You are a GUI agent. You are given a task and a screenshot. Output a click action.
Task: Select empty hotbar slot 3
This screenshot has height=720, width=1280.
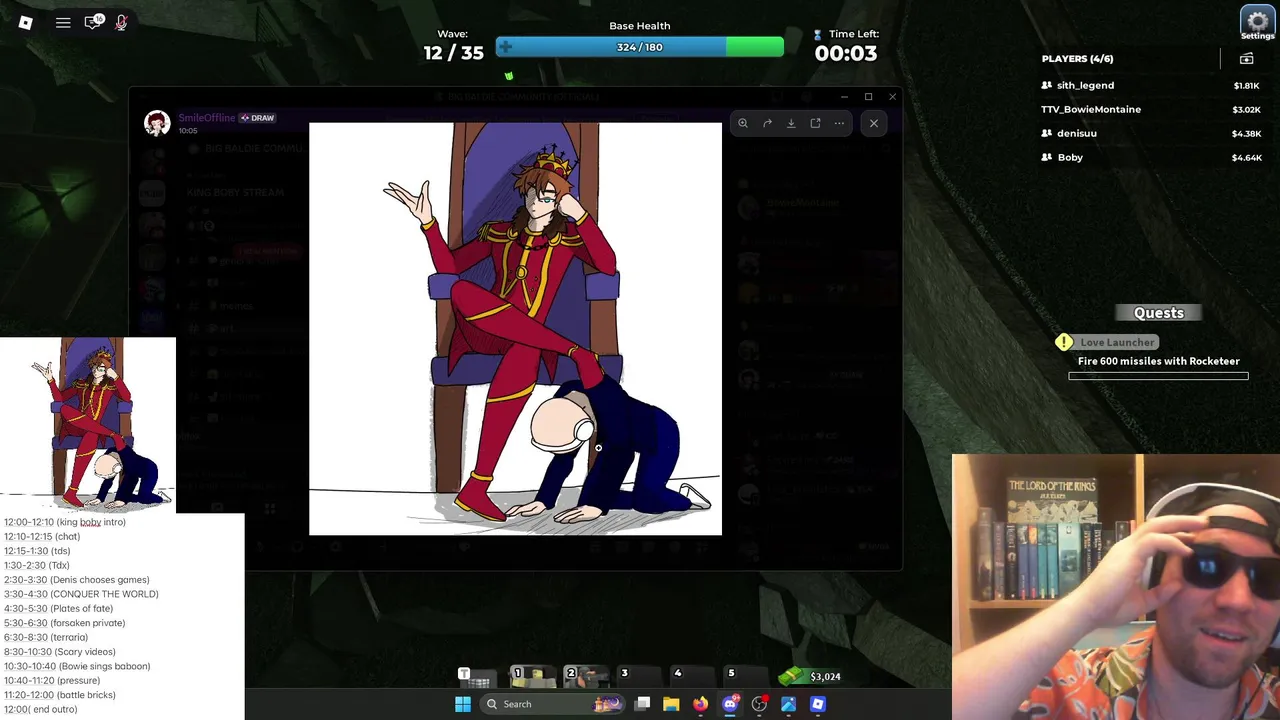click(638, 677)
